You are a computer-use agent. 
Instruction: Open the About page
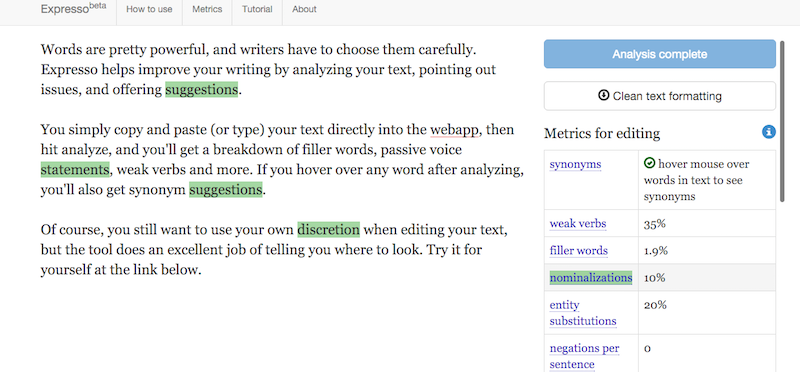[304, 9]
